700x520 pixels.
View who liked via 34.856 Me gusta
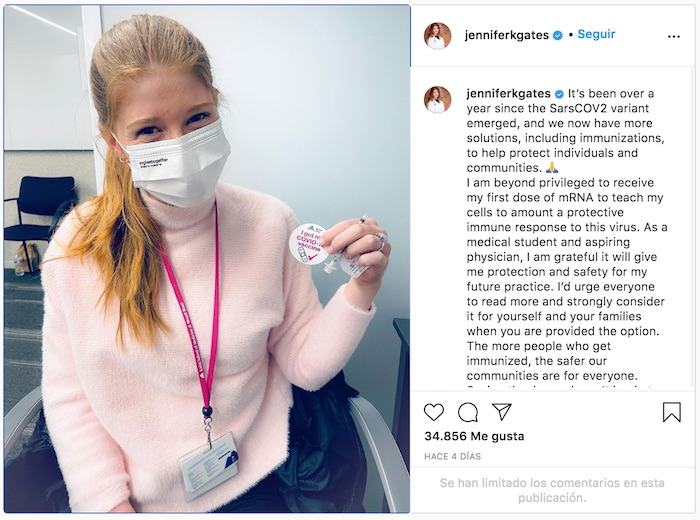click(474, 436)
